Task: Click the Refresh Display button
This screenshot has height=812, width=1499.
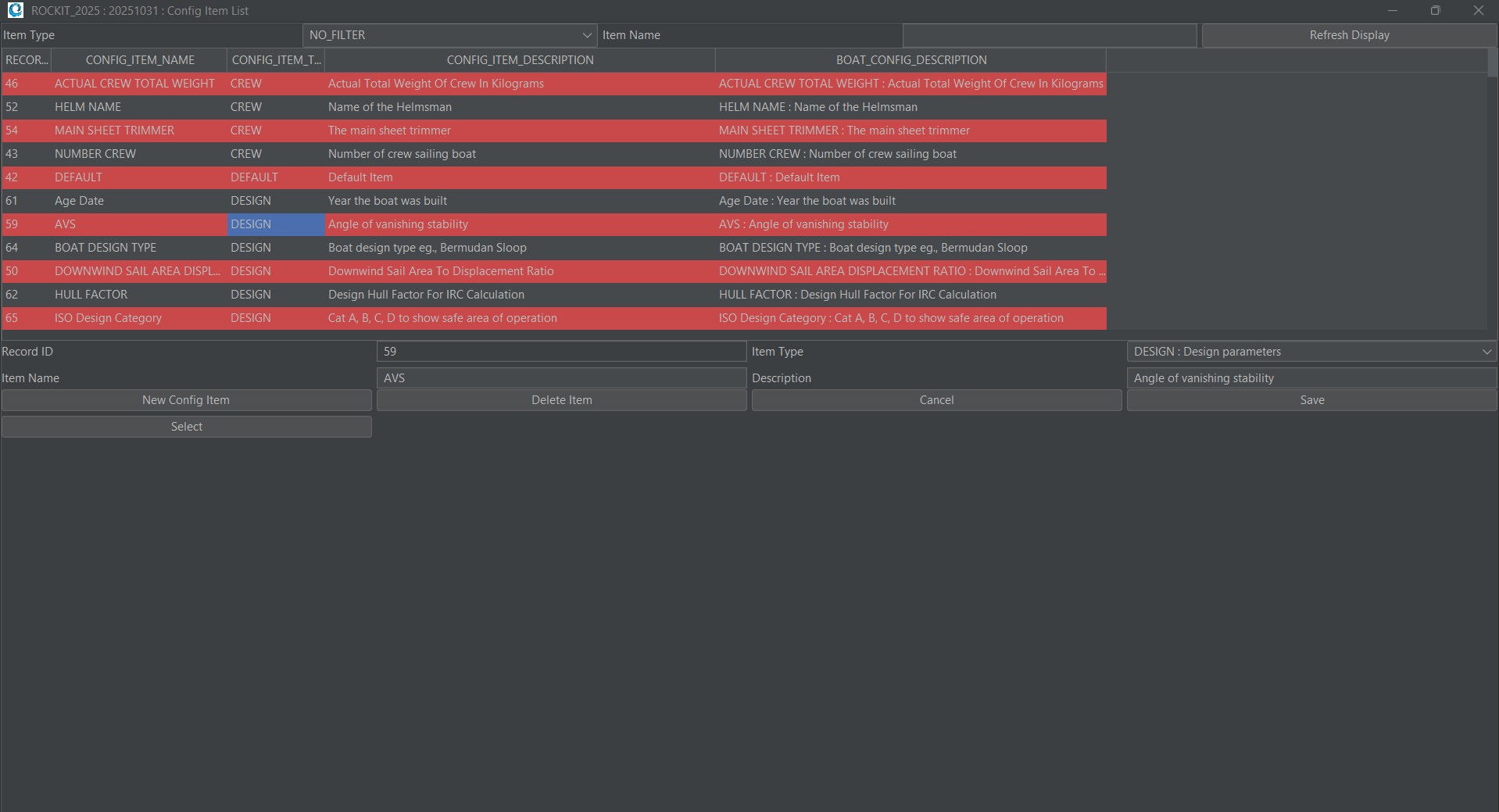Action: pos(1349,35)
